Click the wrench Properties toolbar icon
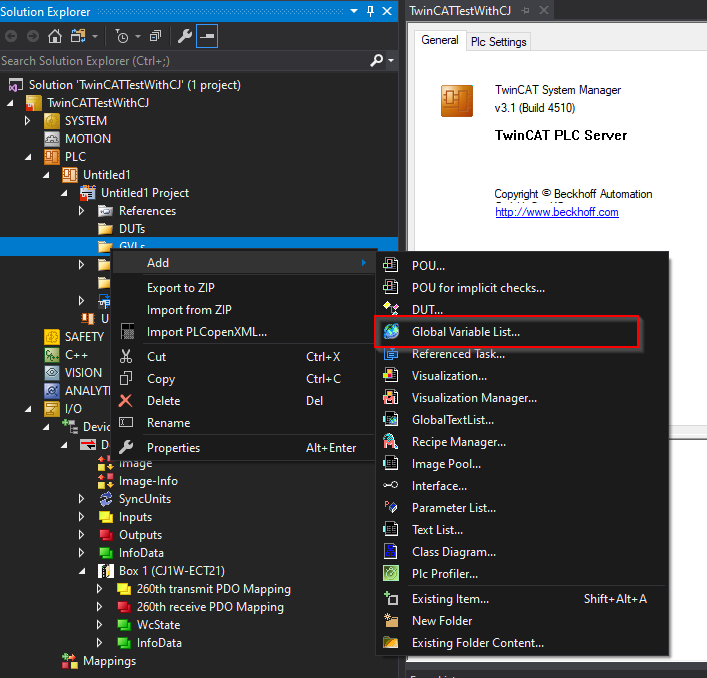707x678 pixels. pyautogui.click(x=184, y=36)
